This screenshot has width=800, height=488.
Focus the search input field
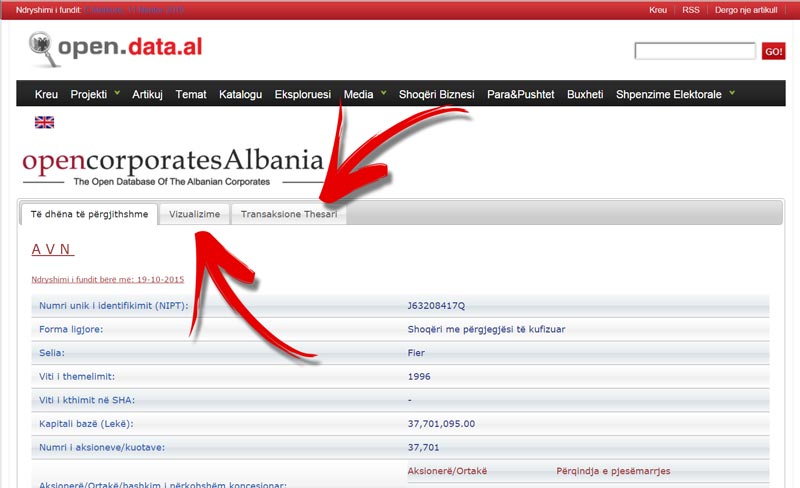[695, 51]
